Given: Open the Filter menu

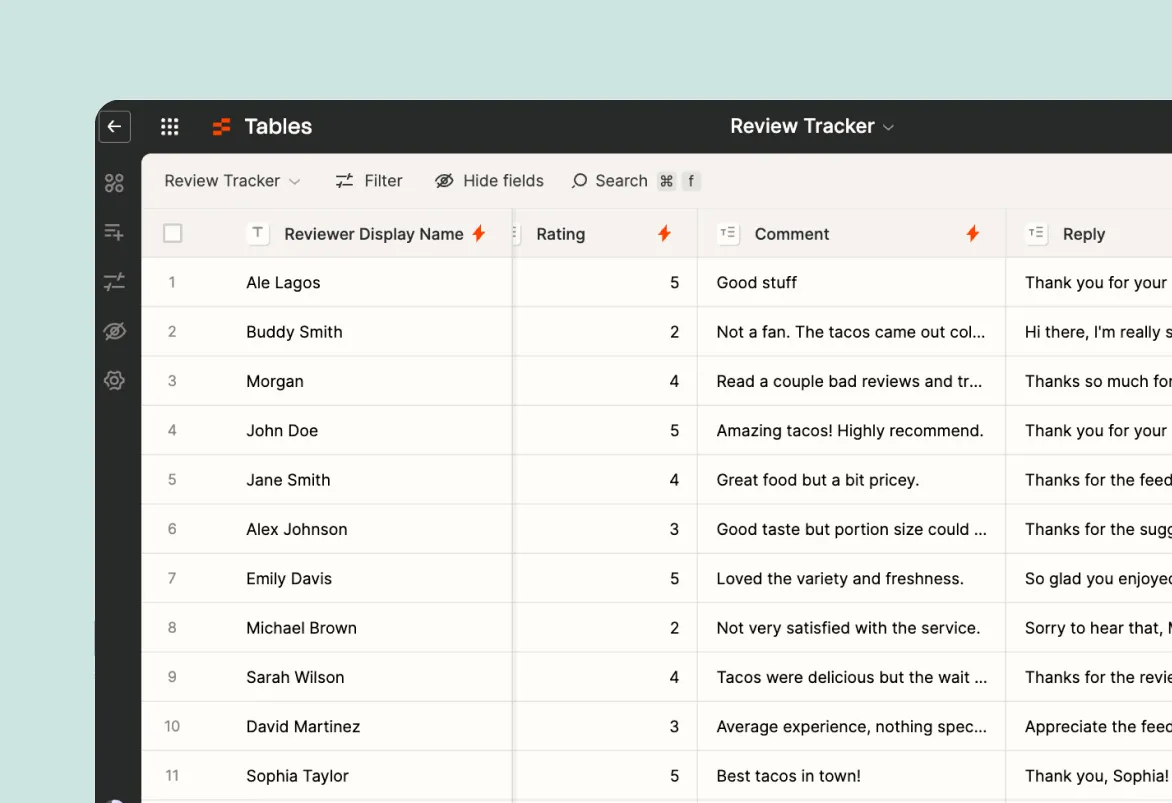Looking at the screenshot, I should pyautogui.click(x=369, y=180).
